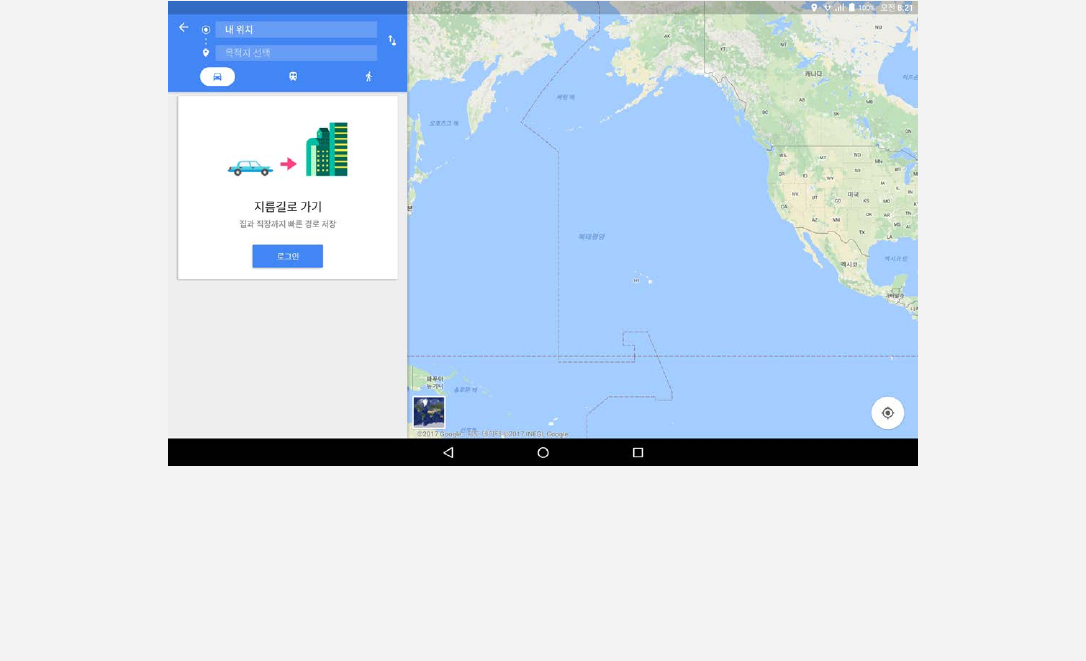The width and height of the screenshot is (1086, 661).
Task: Click the blue 로그인 button
Action: [x=287, y=256]
